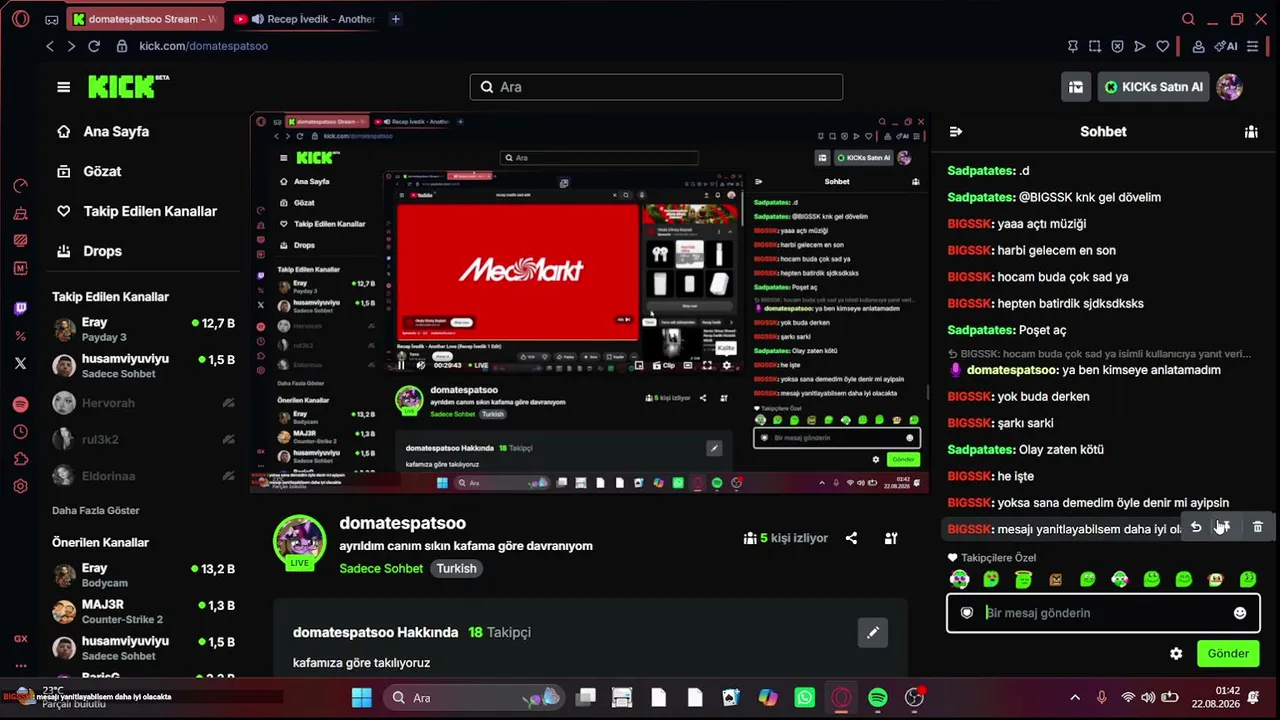
Task: Add page to bookmarks heart icon
Action: [1162, 46]
